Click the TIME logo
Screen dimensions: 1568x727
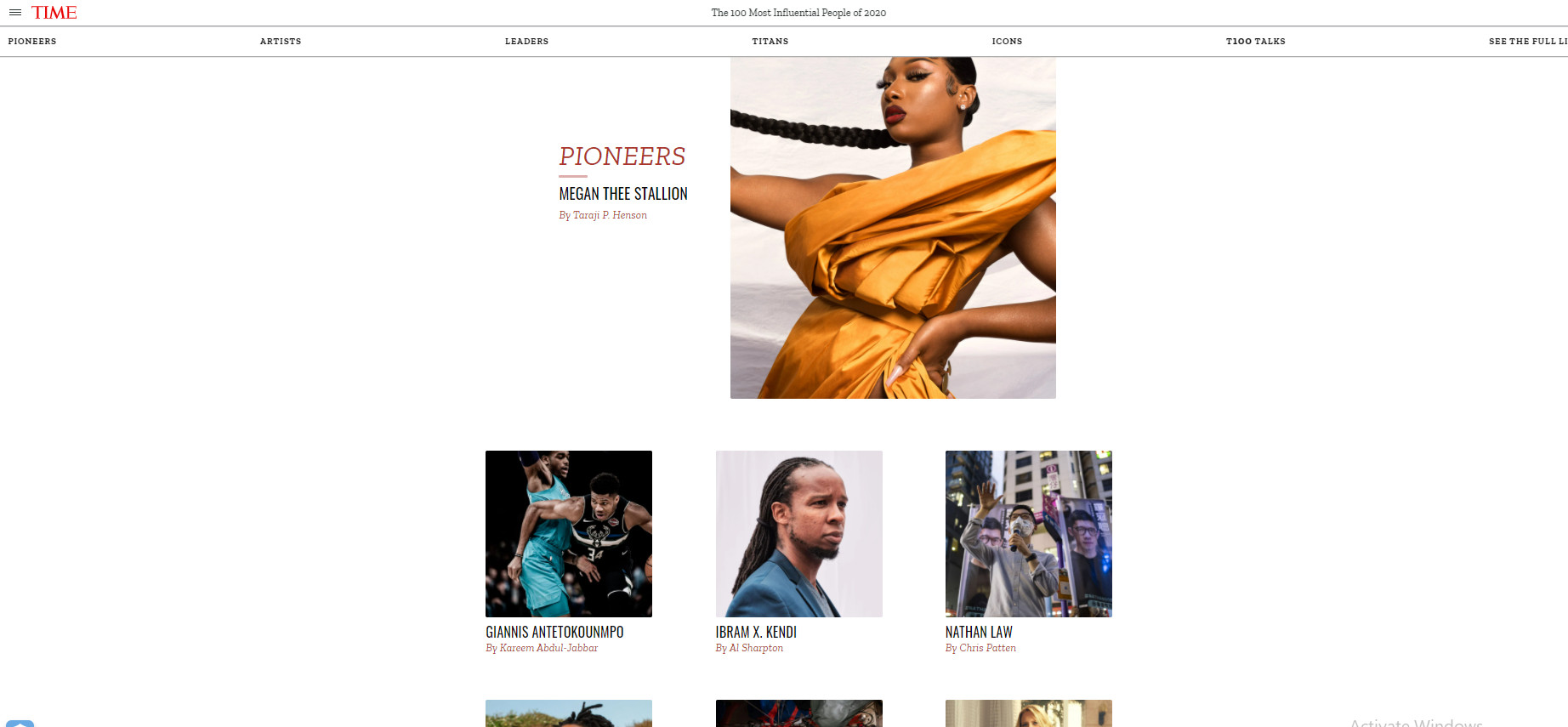click(54, 13)
